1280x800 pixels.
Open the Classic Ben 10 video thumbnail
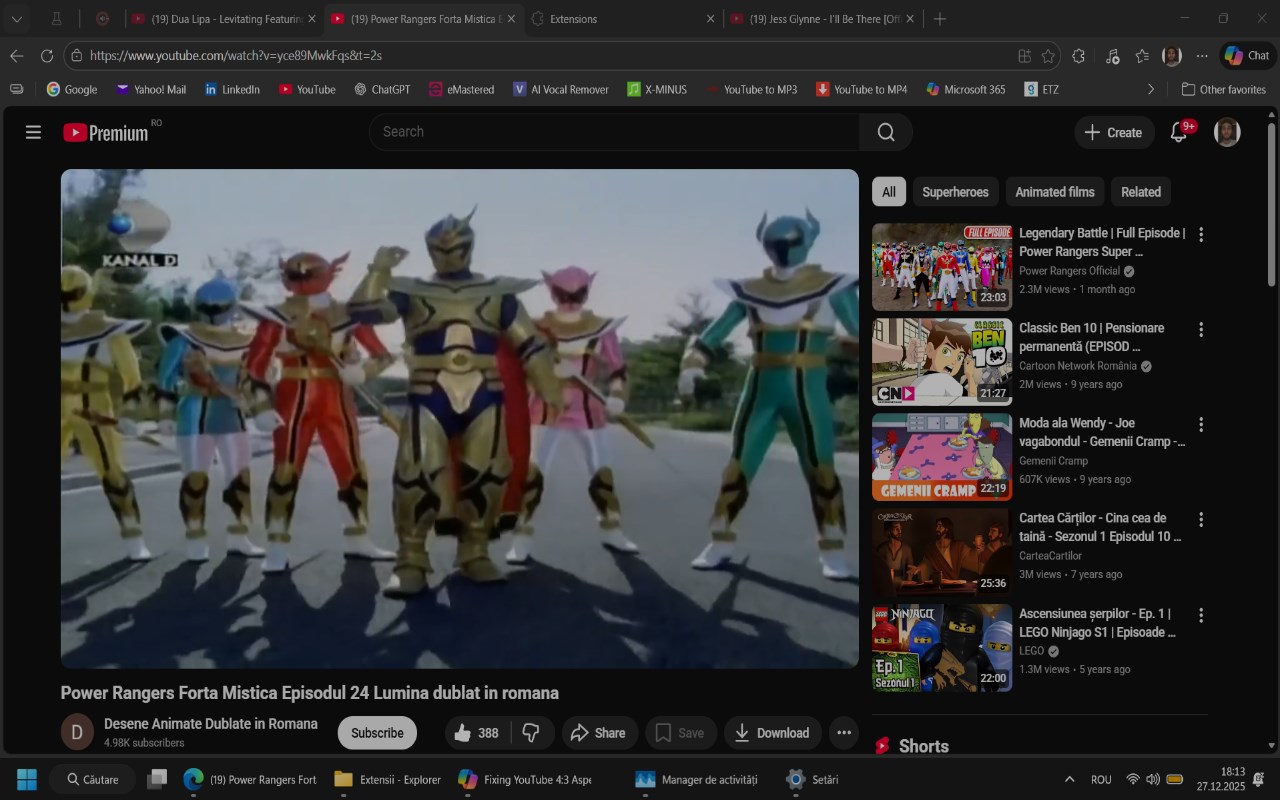click(942, 362)
